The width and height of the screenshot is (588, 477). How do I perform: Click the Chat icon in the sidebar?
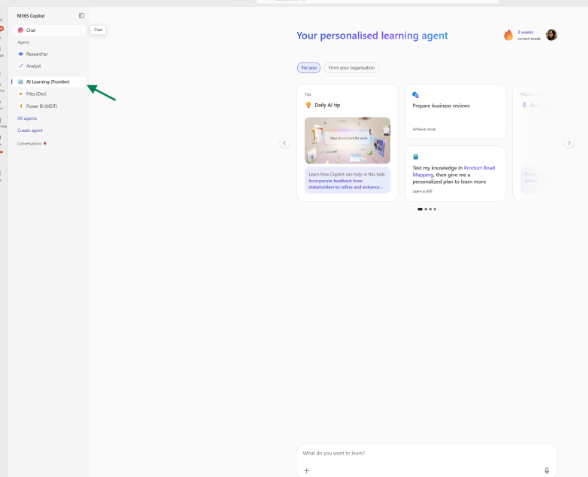click(21, 30)
